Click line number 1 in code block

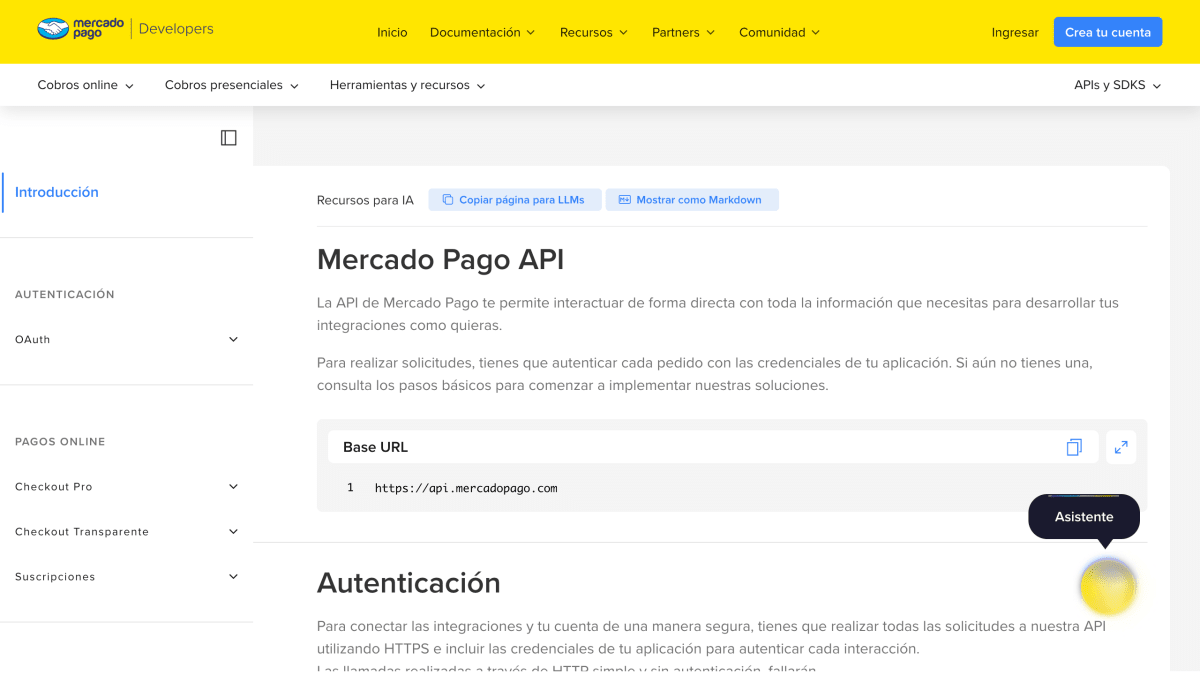coord(350,488)
